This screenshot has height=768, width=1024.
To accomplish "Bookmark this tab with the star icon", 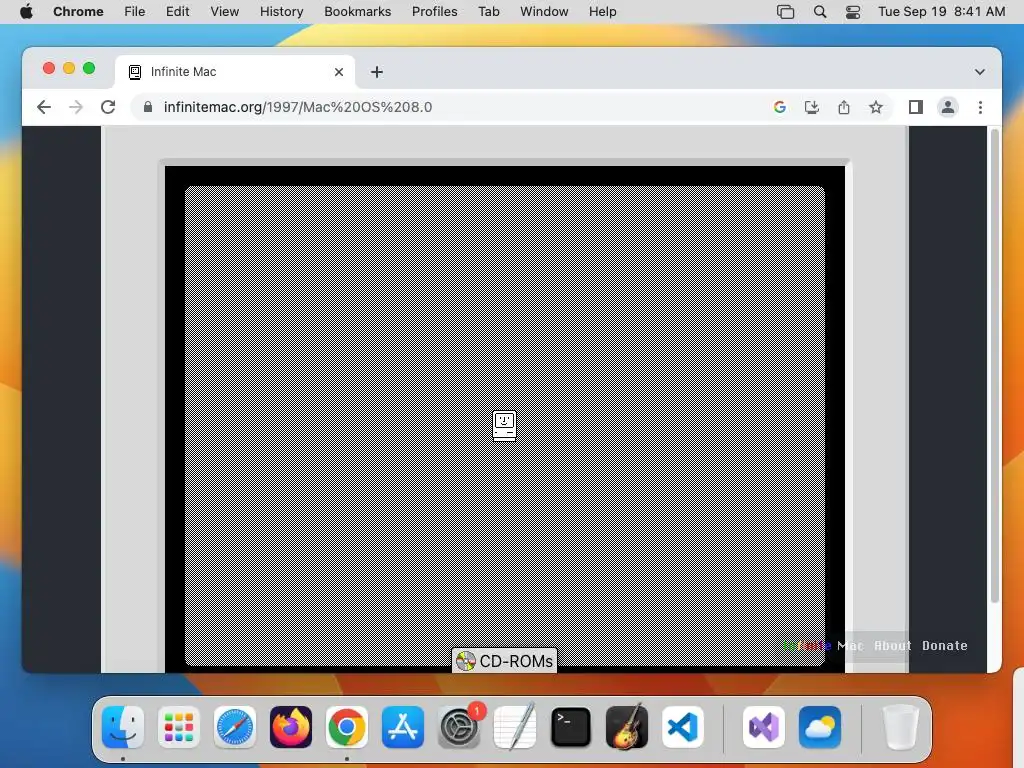I will click(x=876, y=107).
